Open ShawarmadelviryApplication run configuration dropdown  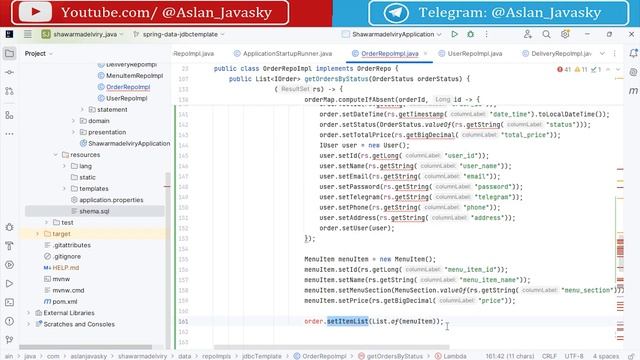click(392, 34)
